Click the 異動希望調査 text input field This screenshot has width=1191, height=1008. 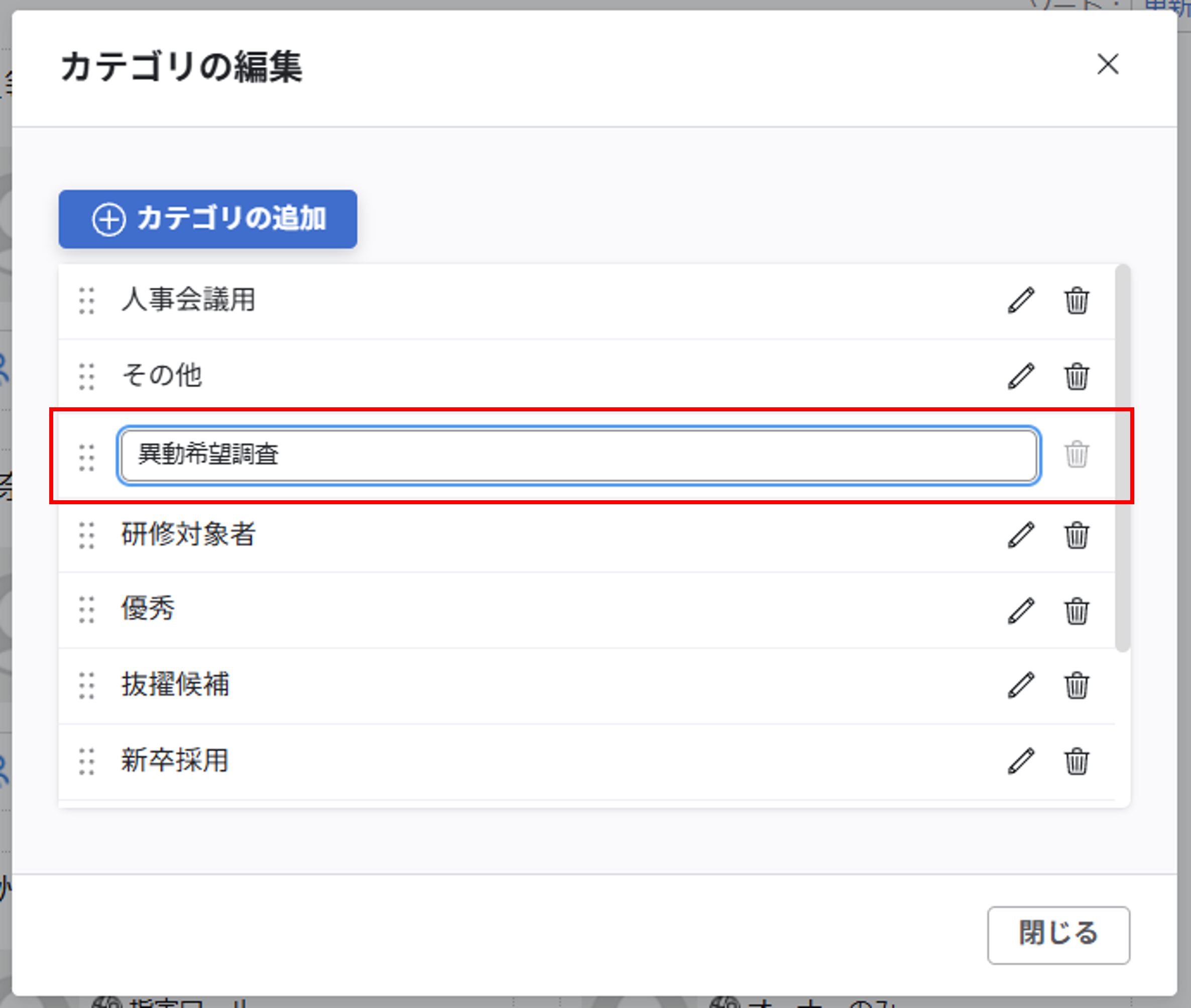pos(578,456)
